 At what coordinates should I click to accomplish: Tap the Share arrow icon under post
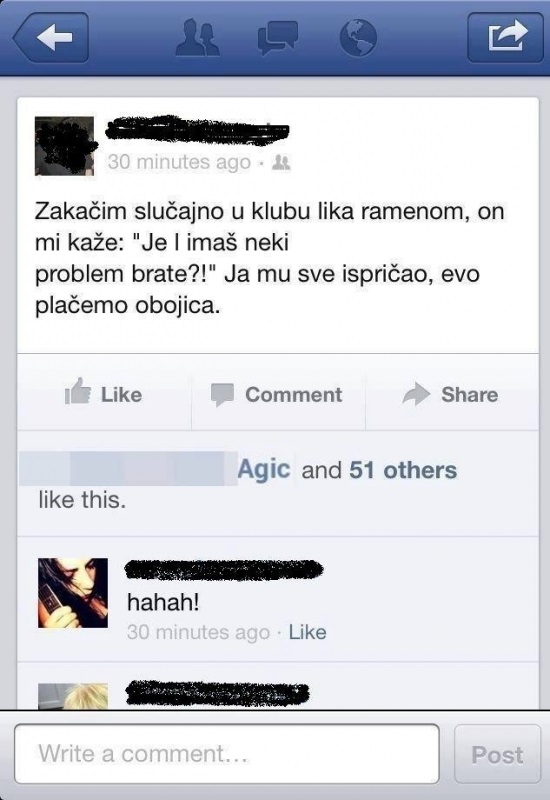[x=416, y=394]
